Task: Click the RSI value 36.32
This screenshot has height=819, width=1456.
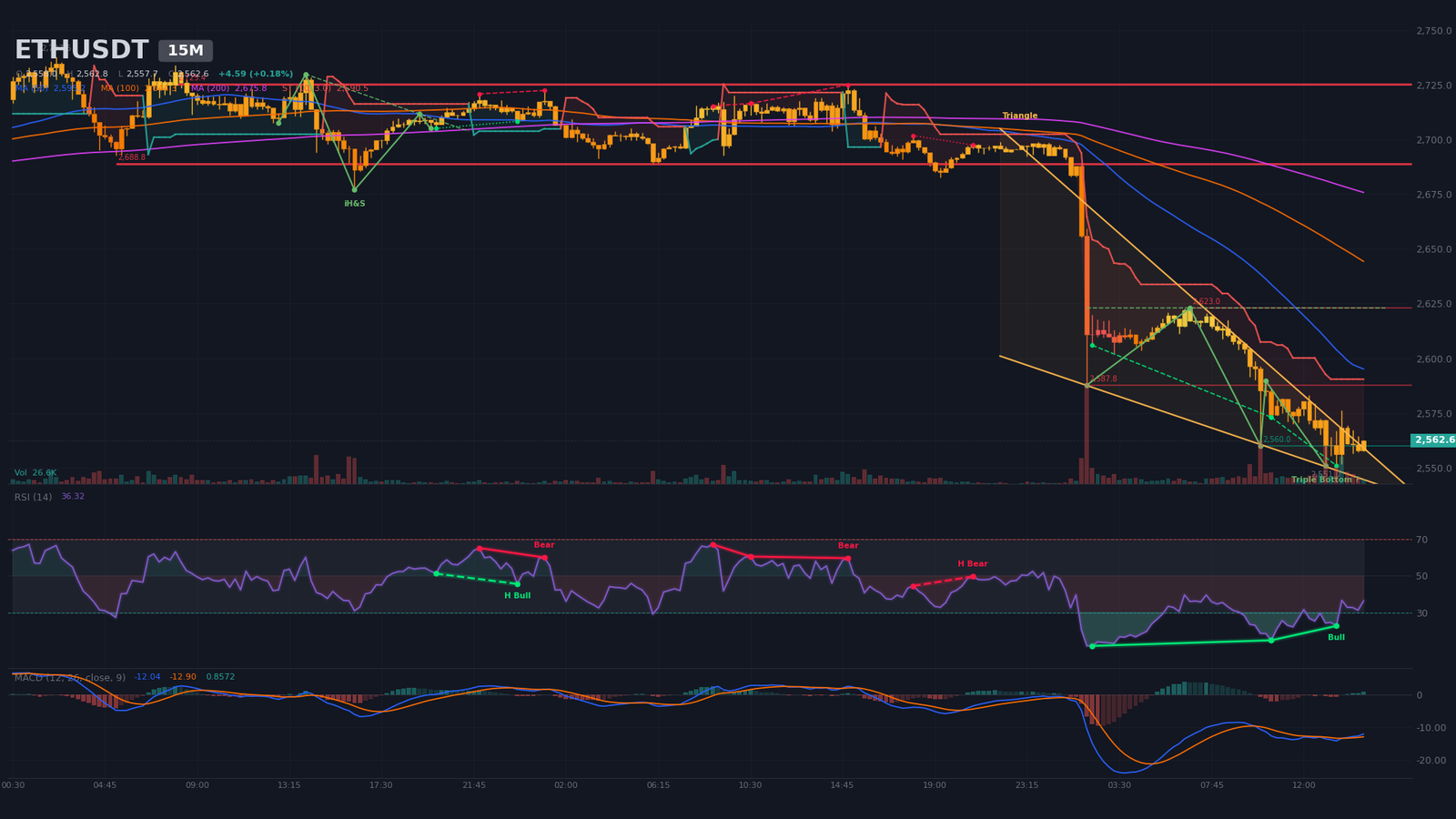Action: tap(73, 497)
